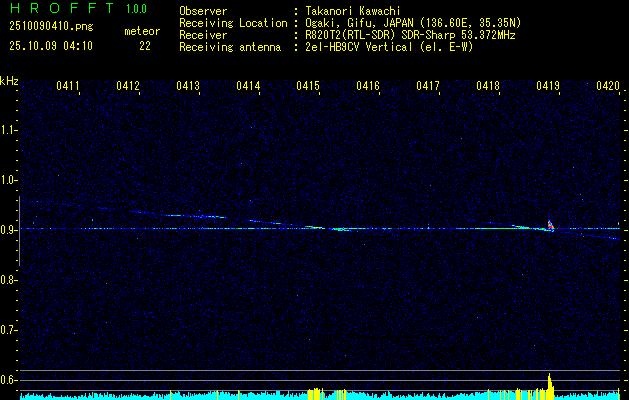Click the kHz axis unit label
This screenshot has width=629, height=400.
9,81
